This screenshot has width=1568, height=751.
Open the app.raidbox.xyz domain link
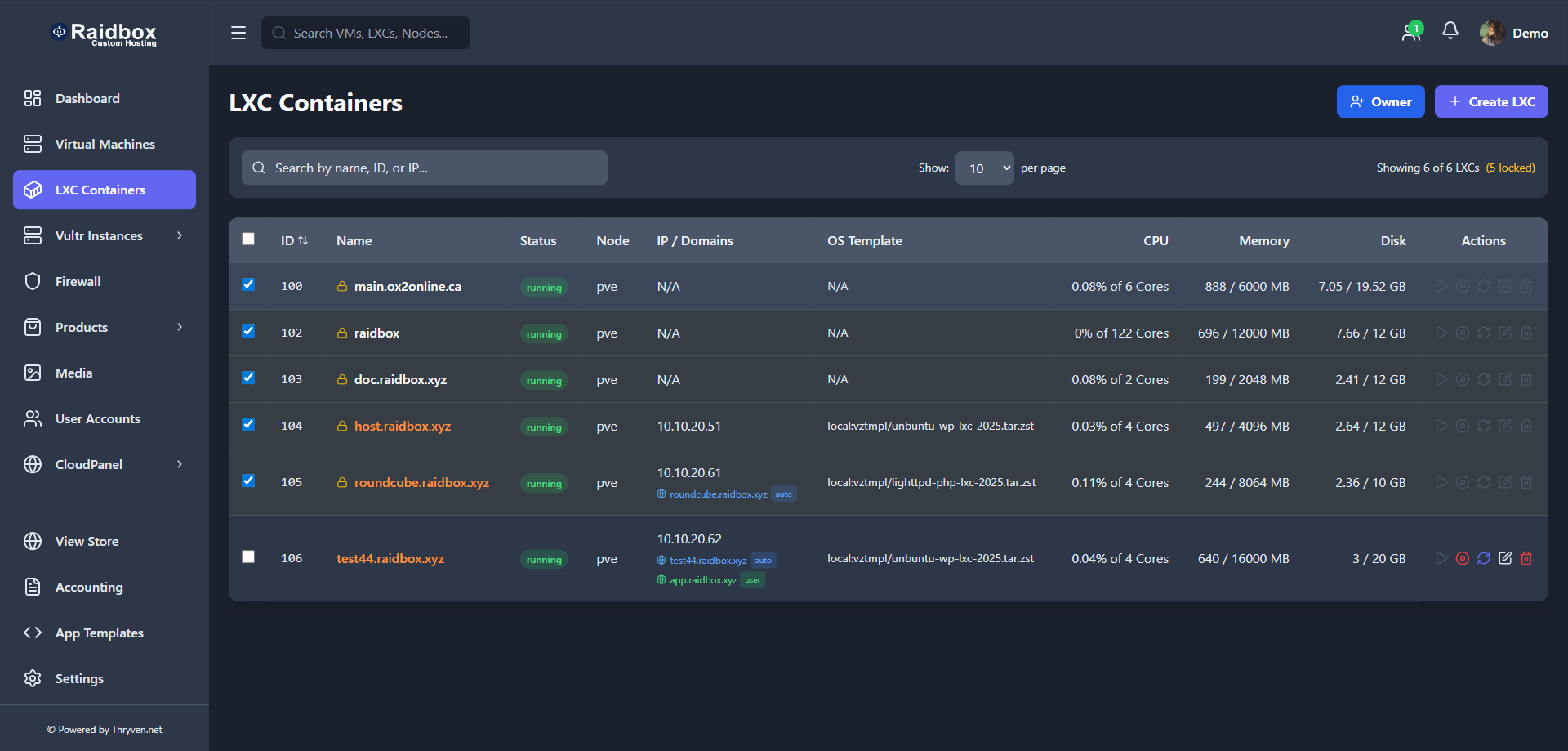point(702,580)
